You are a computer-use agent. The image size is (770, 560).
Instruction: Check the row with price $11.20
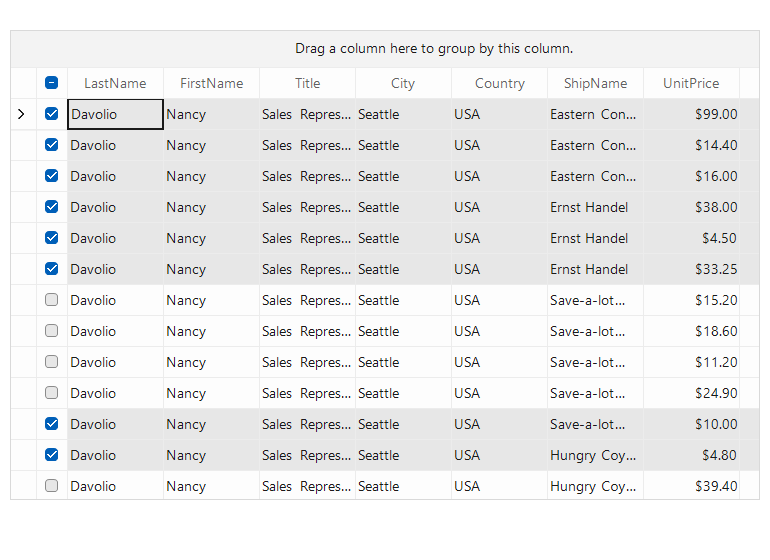[52, 362]
